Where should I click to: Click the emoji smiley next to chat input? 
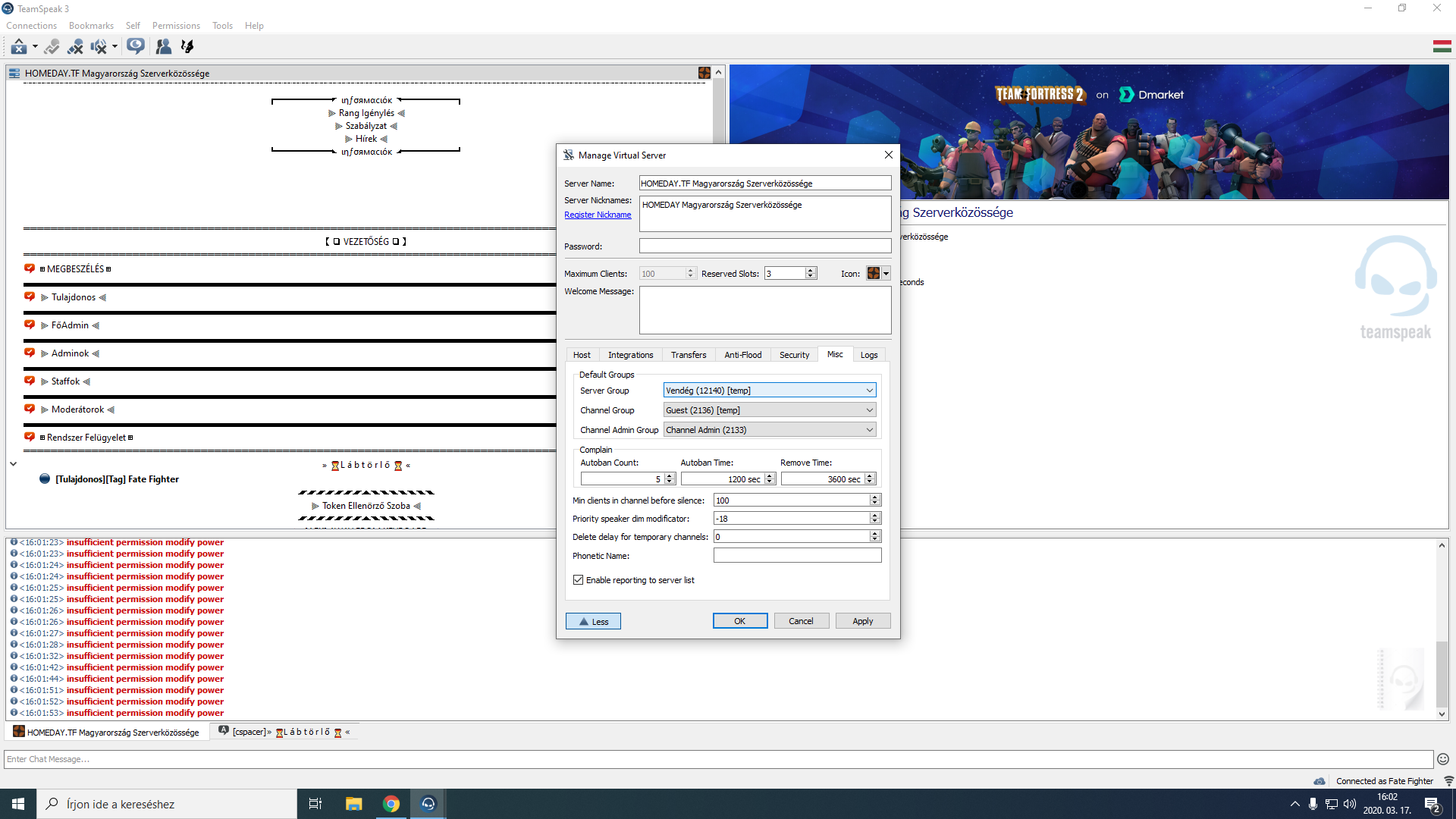[1442, 759]
